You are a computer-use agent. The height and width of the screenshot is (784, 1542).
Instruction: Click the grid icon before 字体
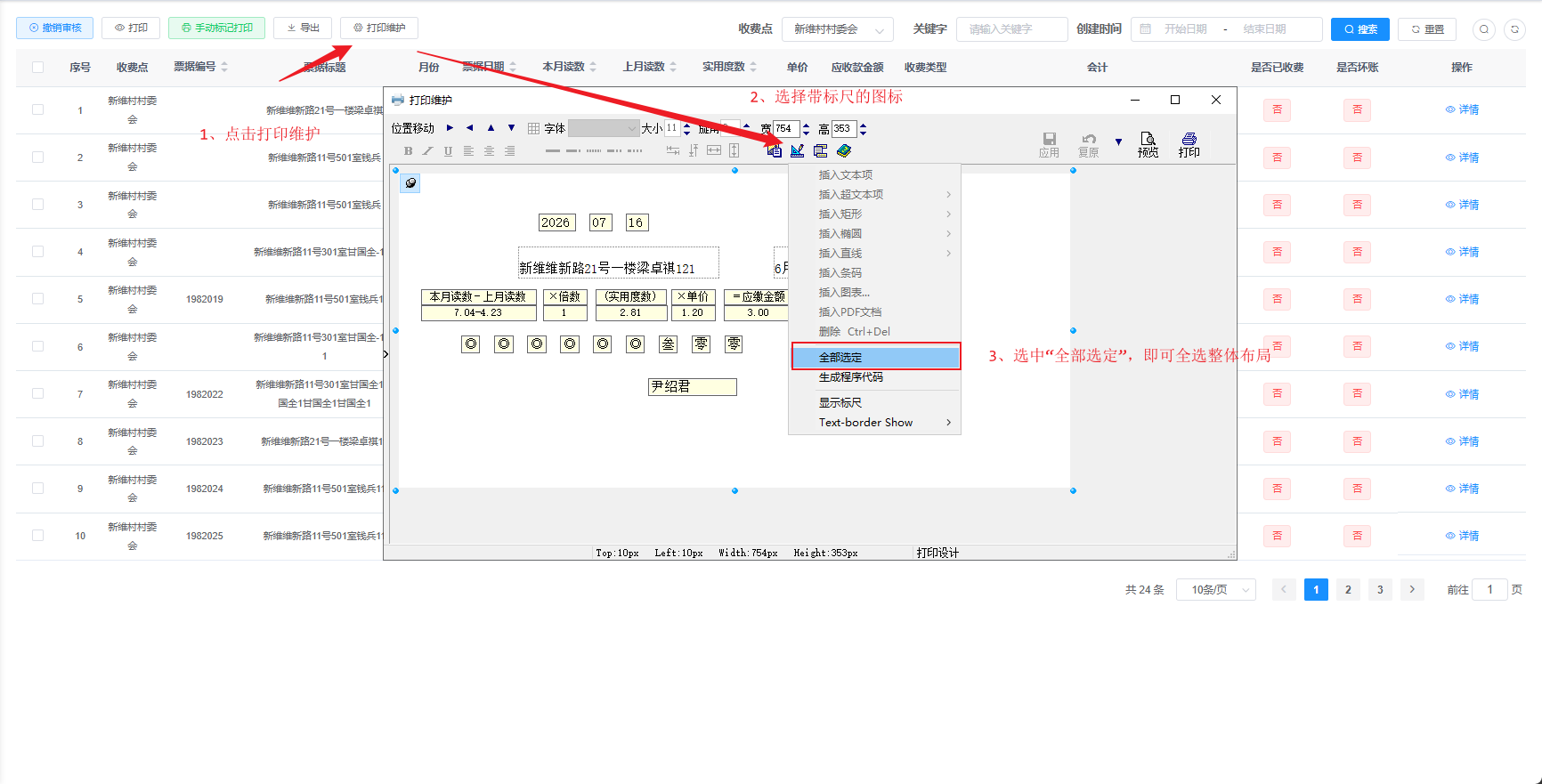(533, 128)
